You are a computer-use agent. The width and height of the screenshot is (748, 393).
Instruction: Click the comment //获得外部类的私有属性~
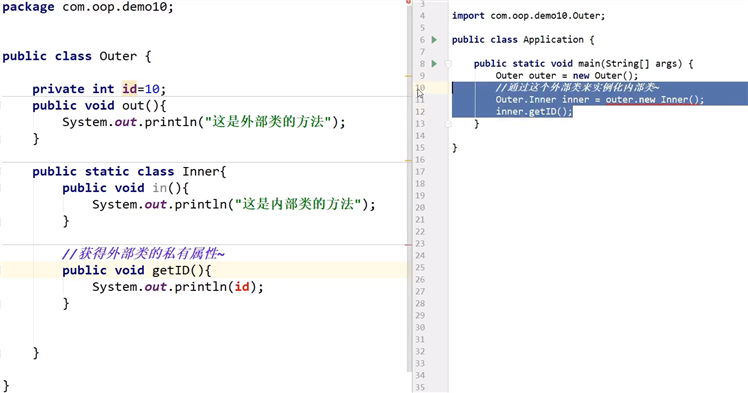[x=143, y=253]
